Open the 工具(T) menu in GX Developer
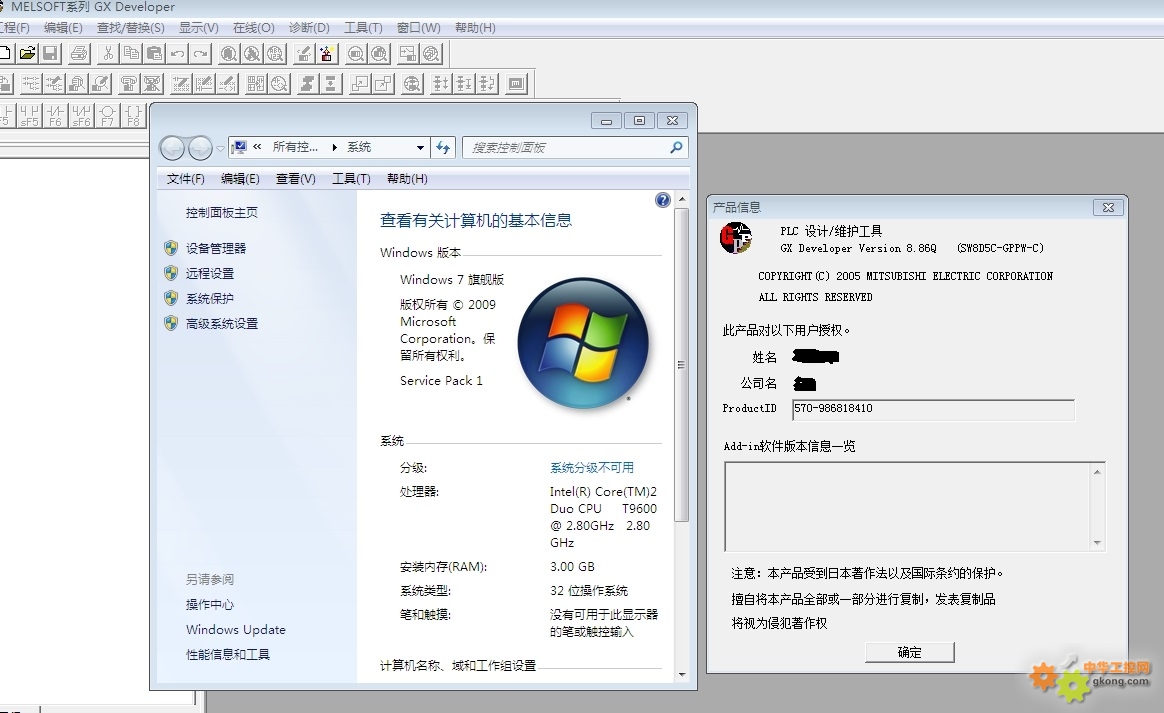Screen dimensions: 1164x713 pos(363,27)
